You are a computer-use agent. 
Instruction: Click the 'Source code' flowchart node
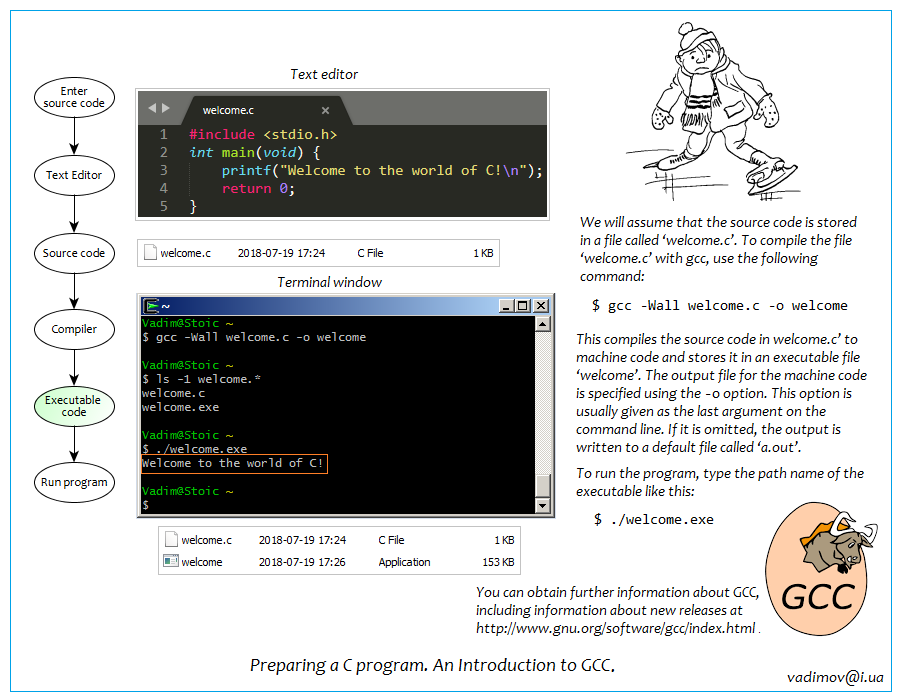point(74,253)
